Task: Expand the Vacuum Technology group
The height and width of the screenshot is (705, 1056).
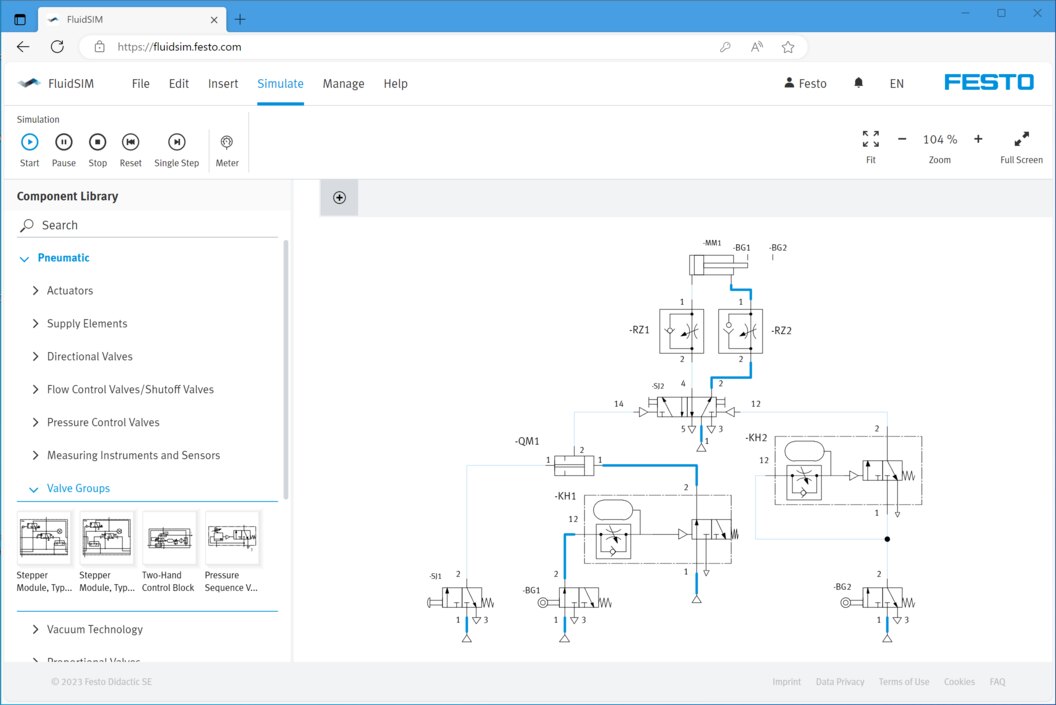Action: coord(36,629)
